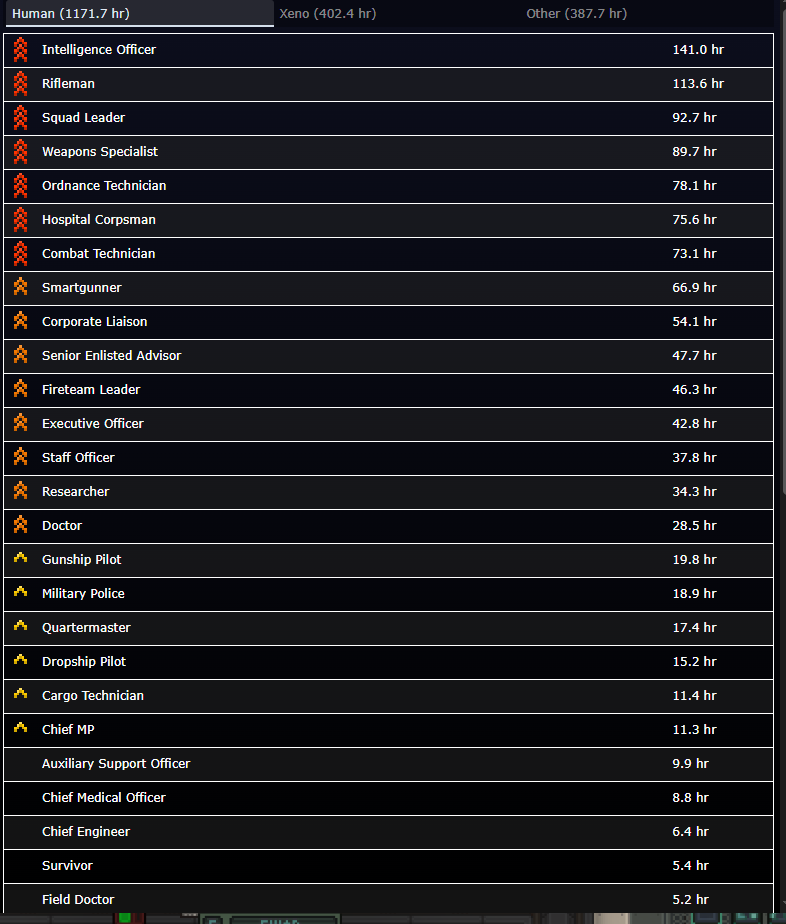Open the Other playtime tab
Screen dimensions: 786x924
click(x=576, y=14)
